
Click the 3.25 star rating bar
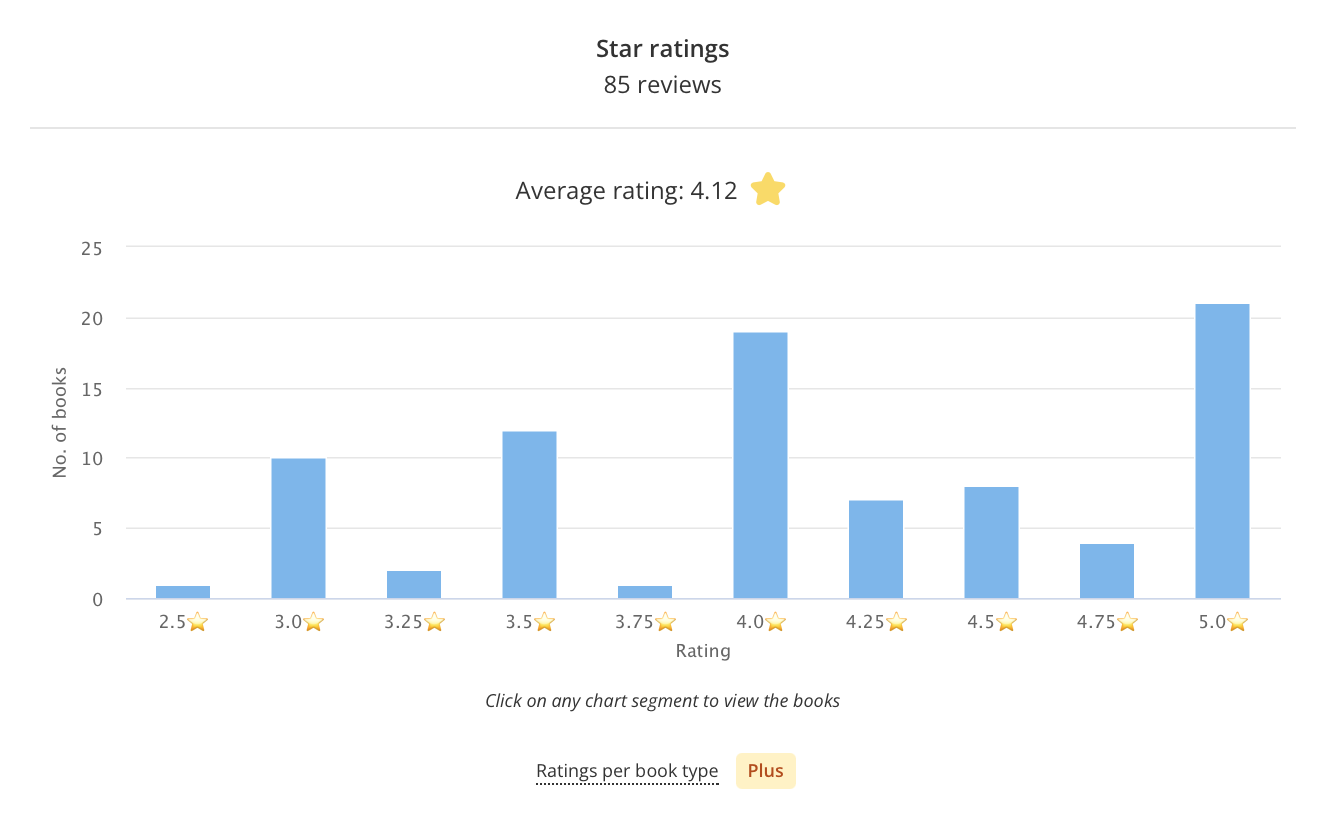[x=414, y=585]
